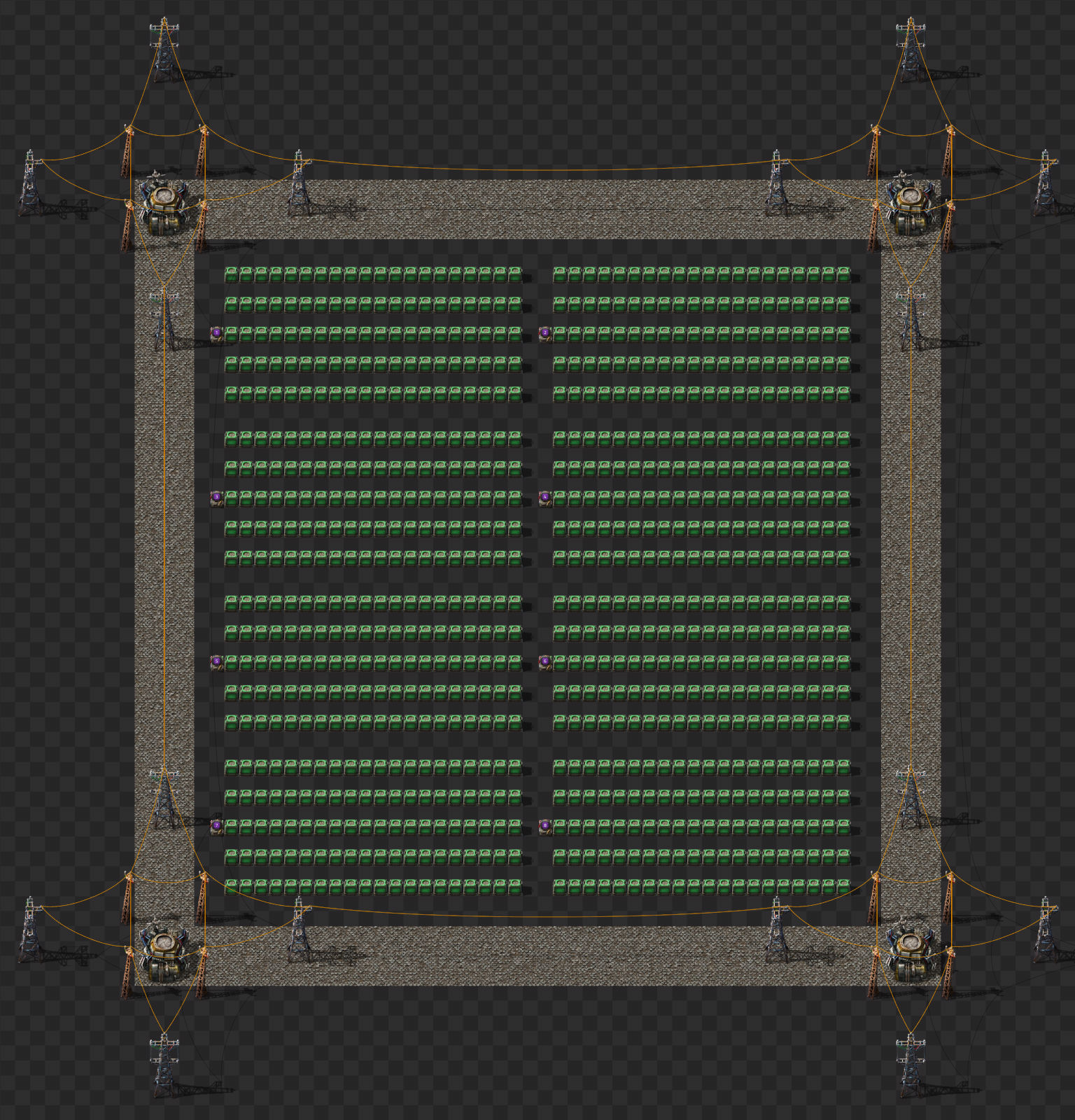Select the purple marker numbered 5
The image size is (1075, 1120).
tap(217, 661)
